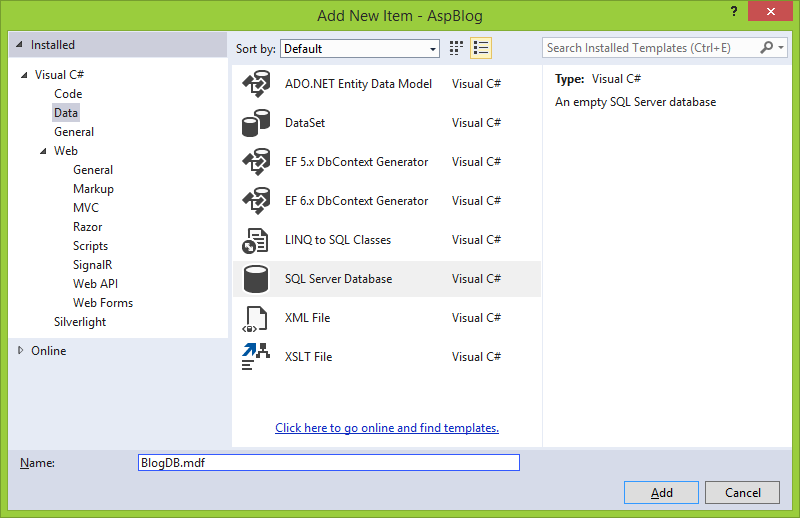Collapse the Web tree node
800x518 pixels.
click(44, 151)
